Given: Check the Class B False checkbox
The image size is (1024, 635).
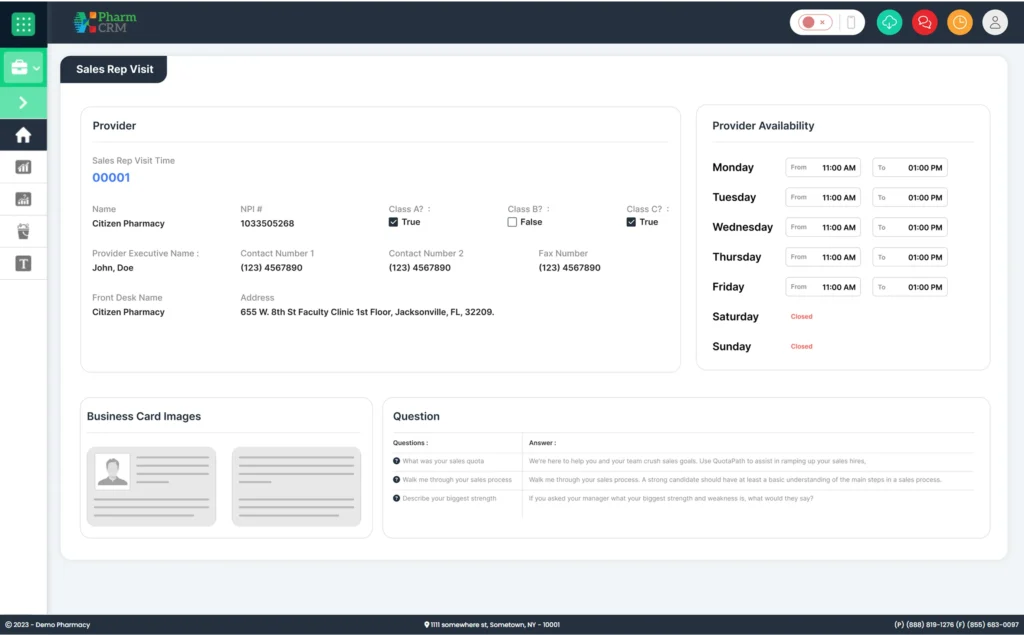Looking at the screenshot, I should tap(512, 221).
